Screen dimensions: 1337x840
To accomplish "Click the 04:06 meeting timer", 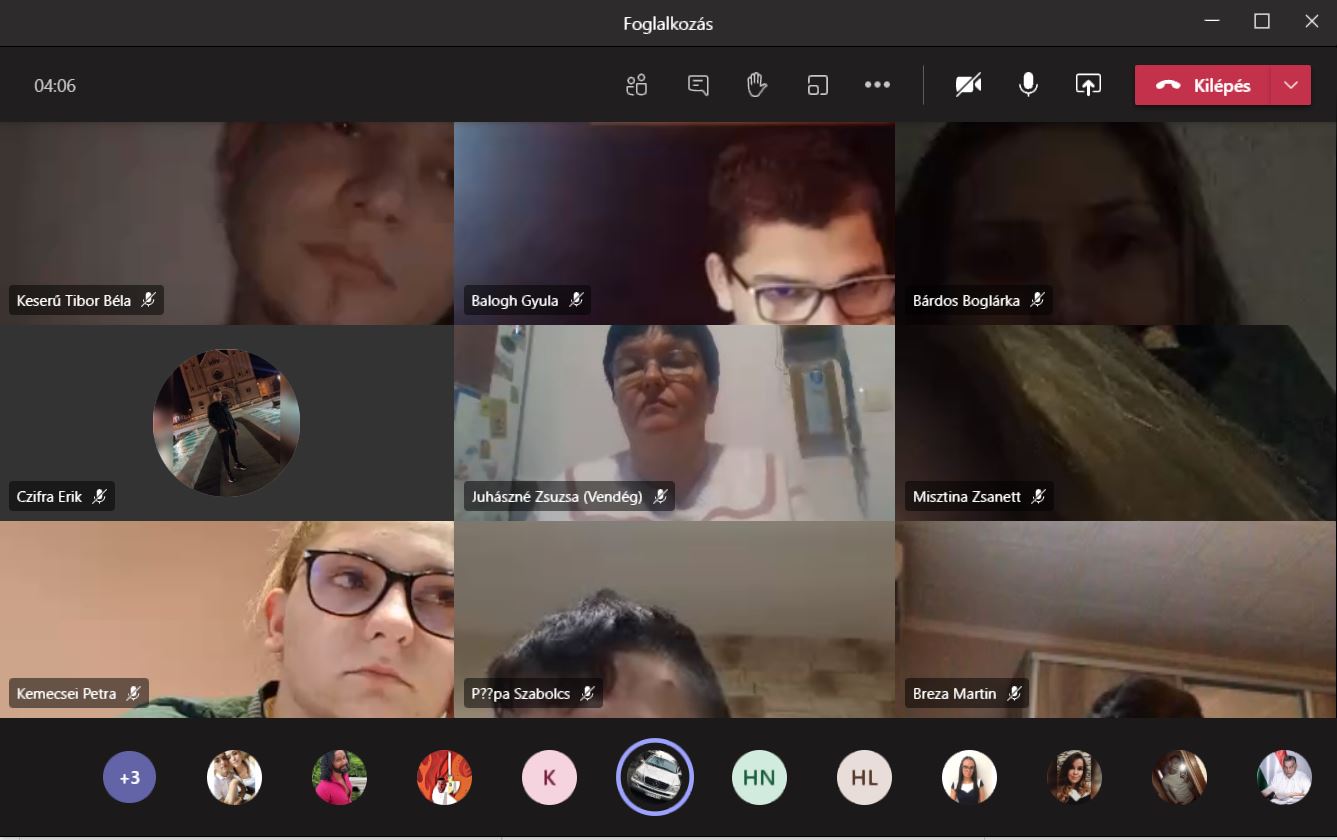I will 55,86.
